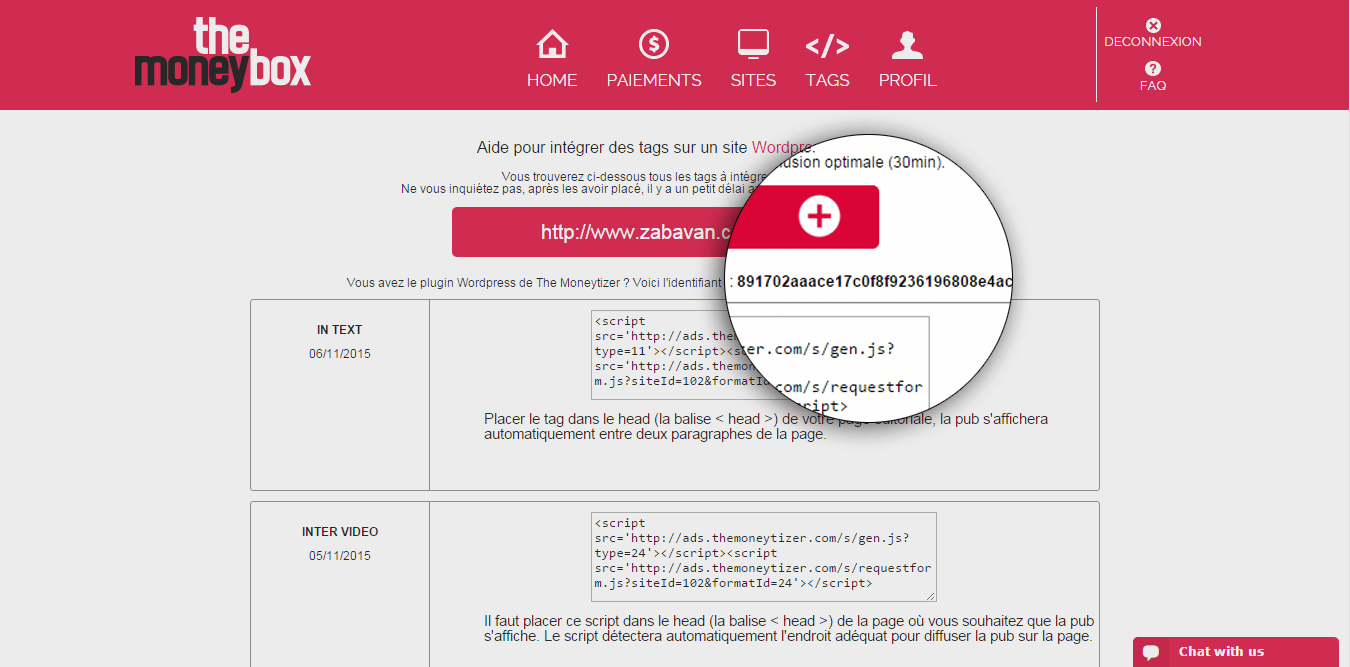
Task: Click the magnified red plus button
Action: click(818, 217)
